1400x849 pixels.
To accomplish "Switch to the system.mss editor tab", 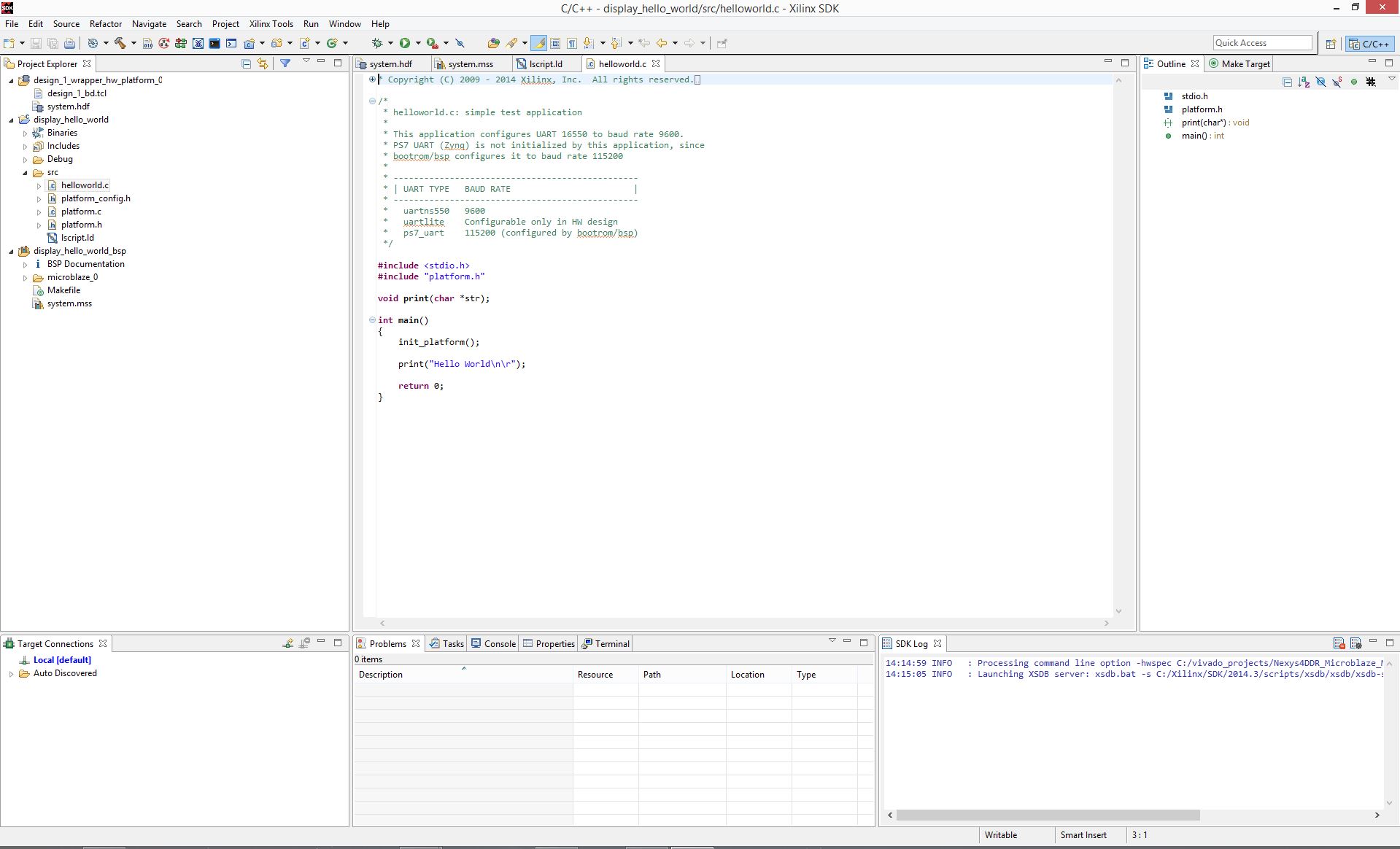I will coord(470,64).
